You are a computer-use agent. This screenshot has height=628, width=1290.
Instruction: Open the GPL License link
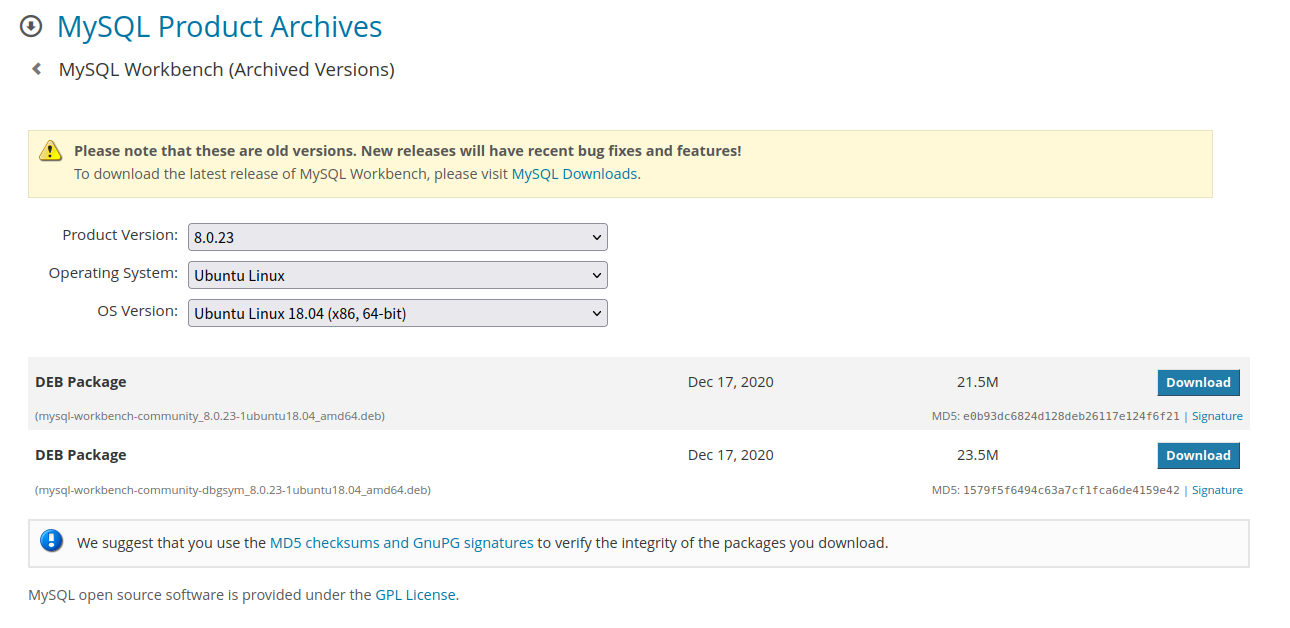tap(415, 594)
